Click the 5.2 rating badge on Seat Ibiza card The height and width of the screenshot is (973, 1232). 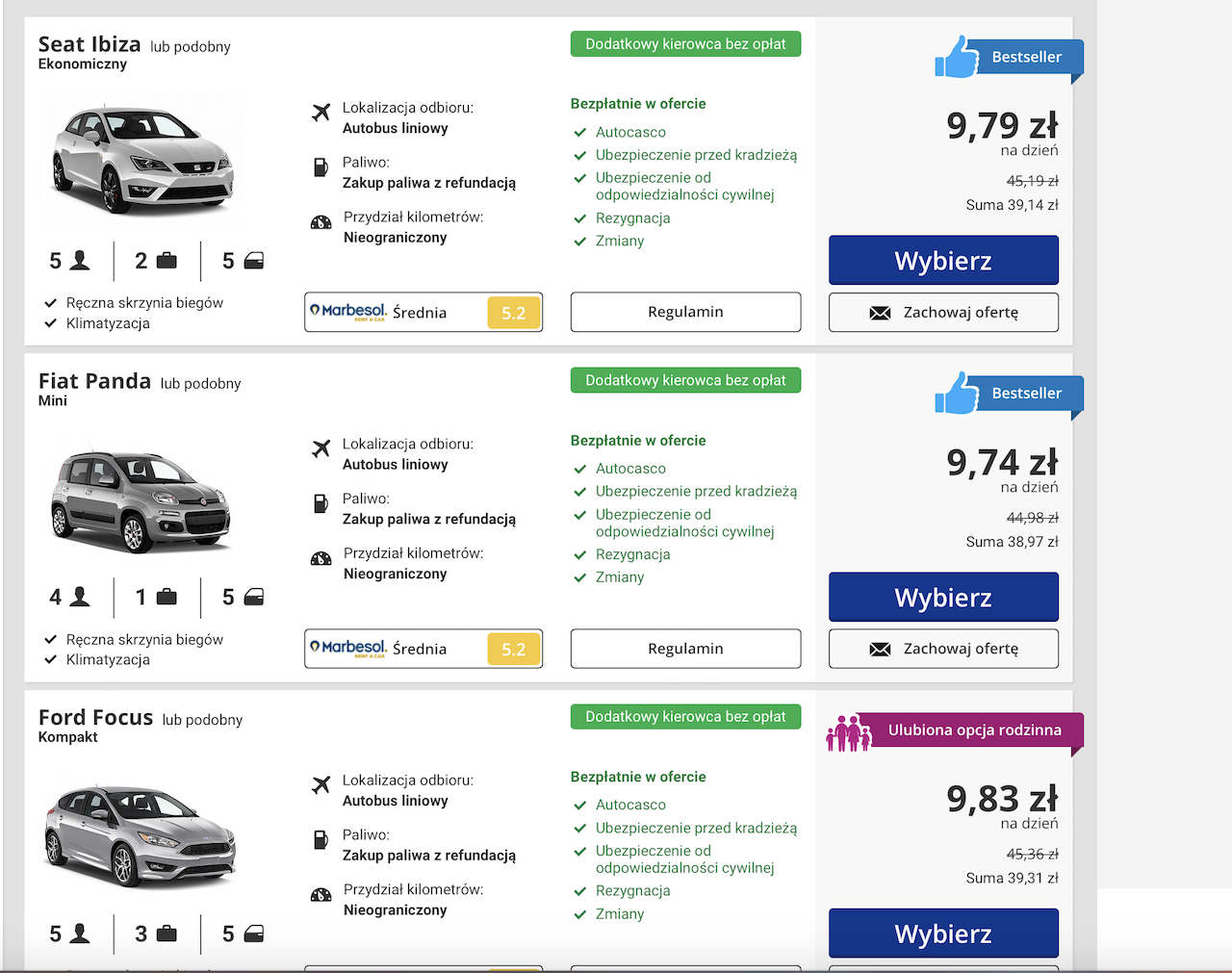[x=514, y=313]
